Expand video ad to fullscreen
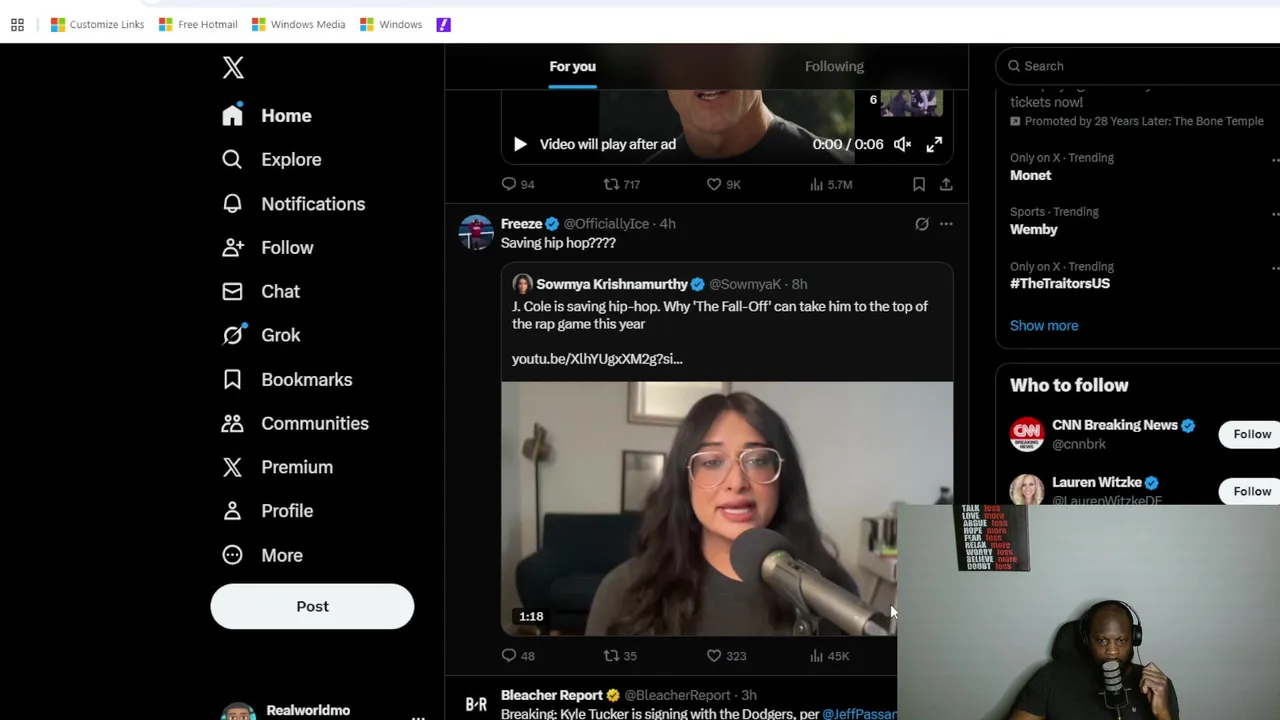 [934, 144]
